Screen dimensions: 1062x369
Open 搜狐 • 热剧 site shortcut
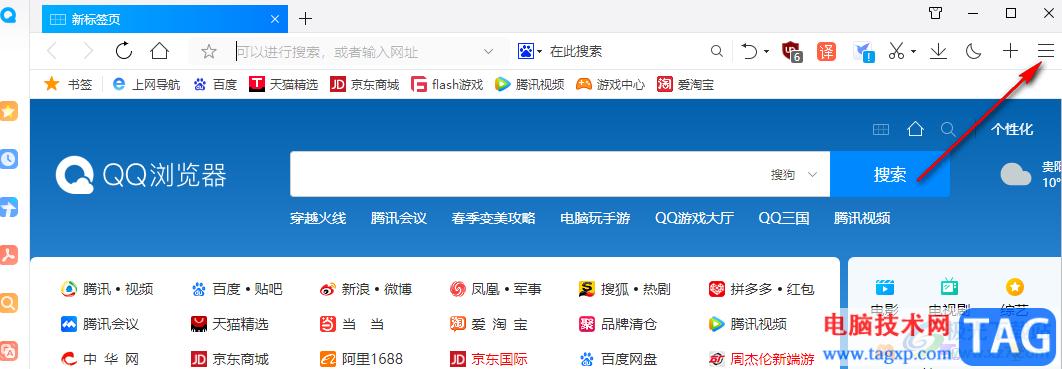624,290
